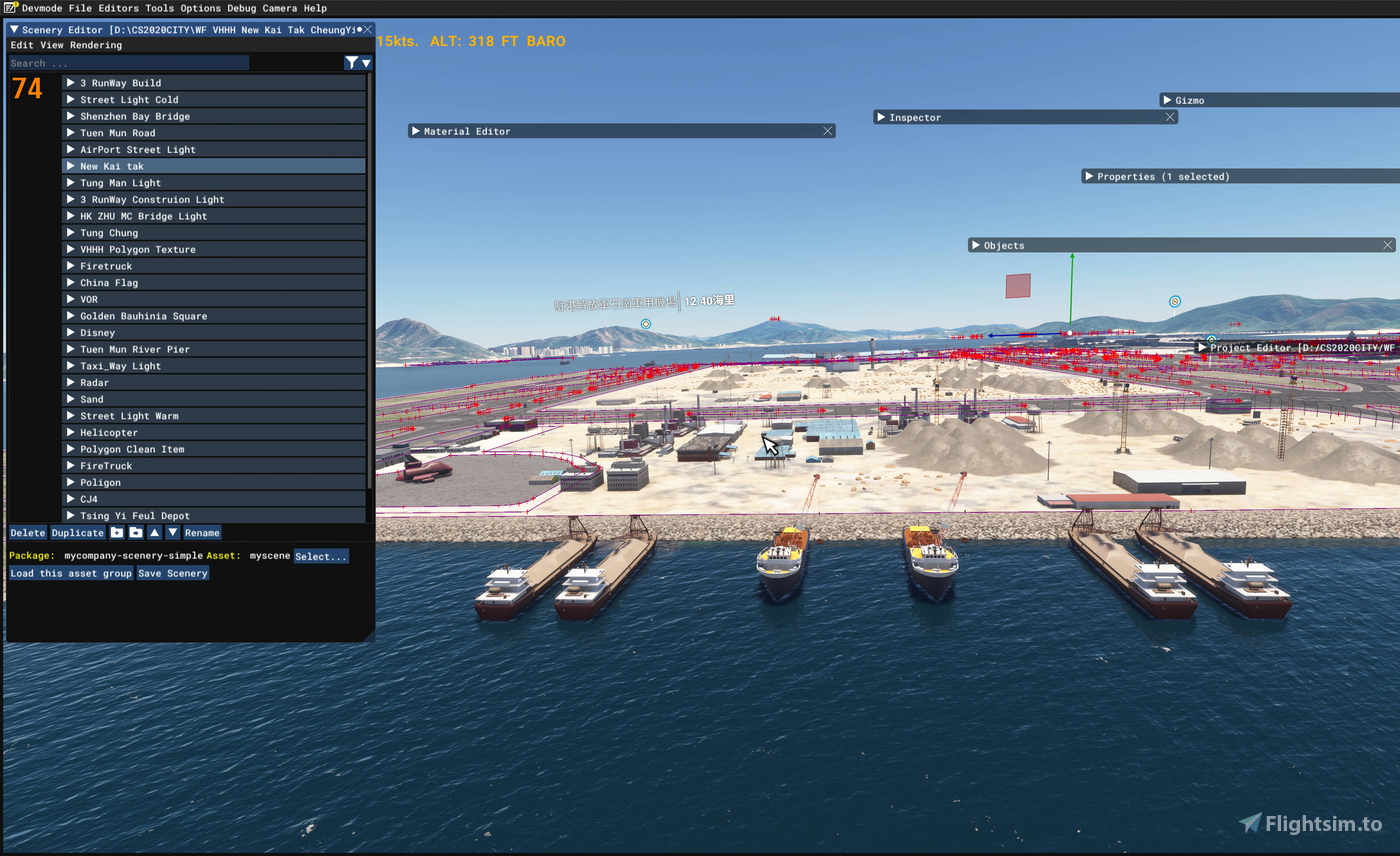Open the filter icon beside the search bar
This screenshot has width=1400, height=856.
(x=352, y=62)
